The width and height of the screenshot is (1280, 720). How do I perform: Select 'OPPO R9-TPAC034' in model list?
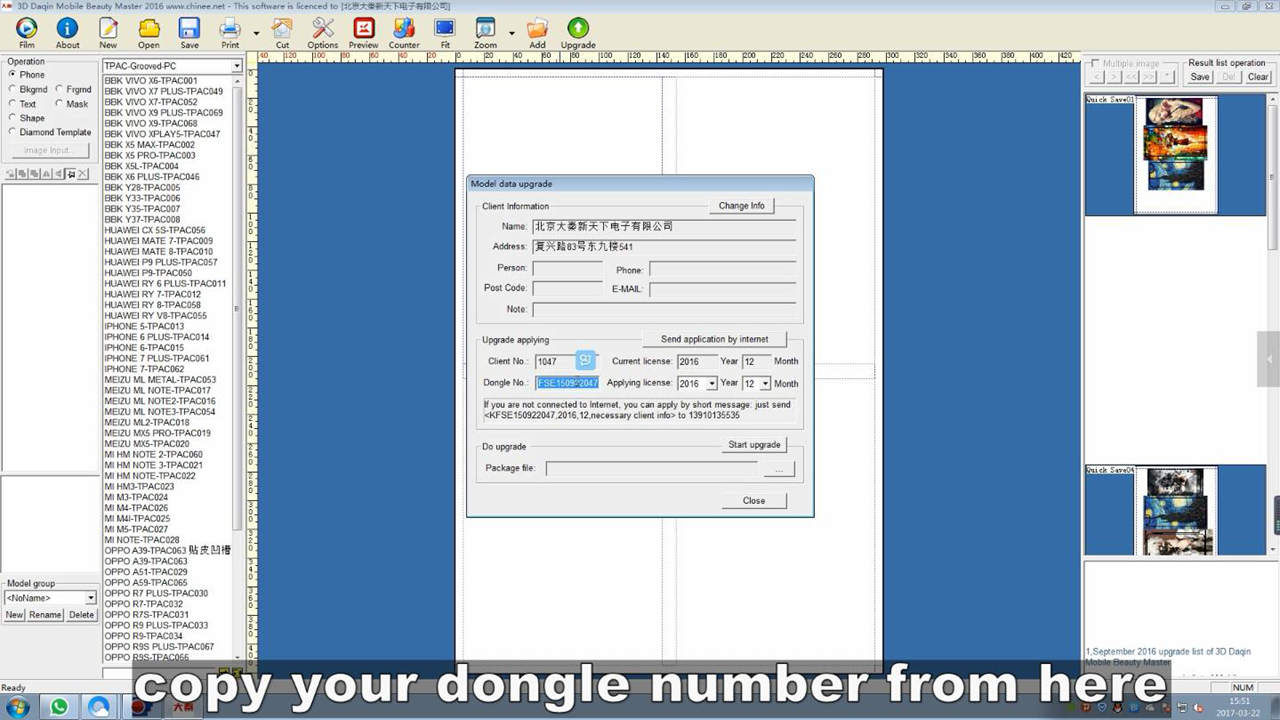coord(143,636)
